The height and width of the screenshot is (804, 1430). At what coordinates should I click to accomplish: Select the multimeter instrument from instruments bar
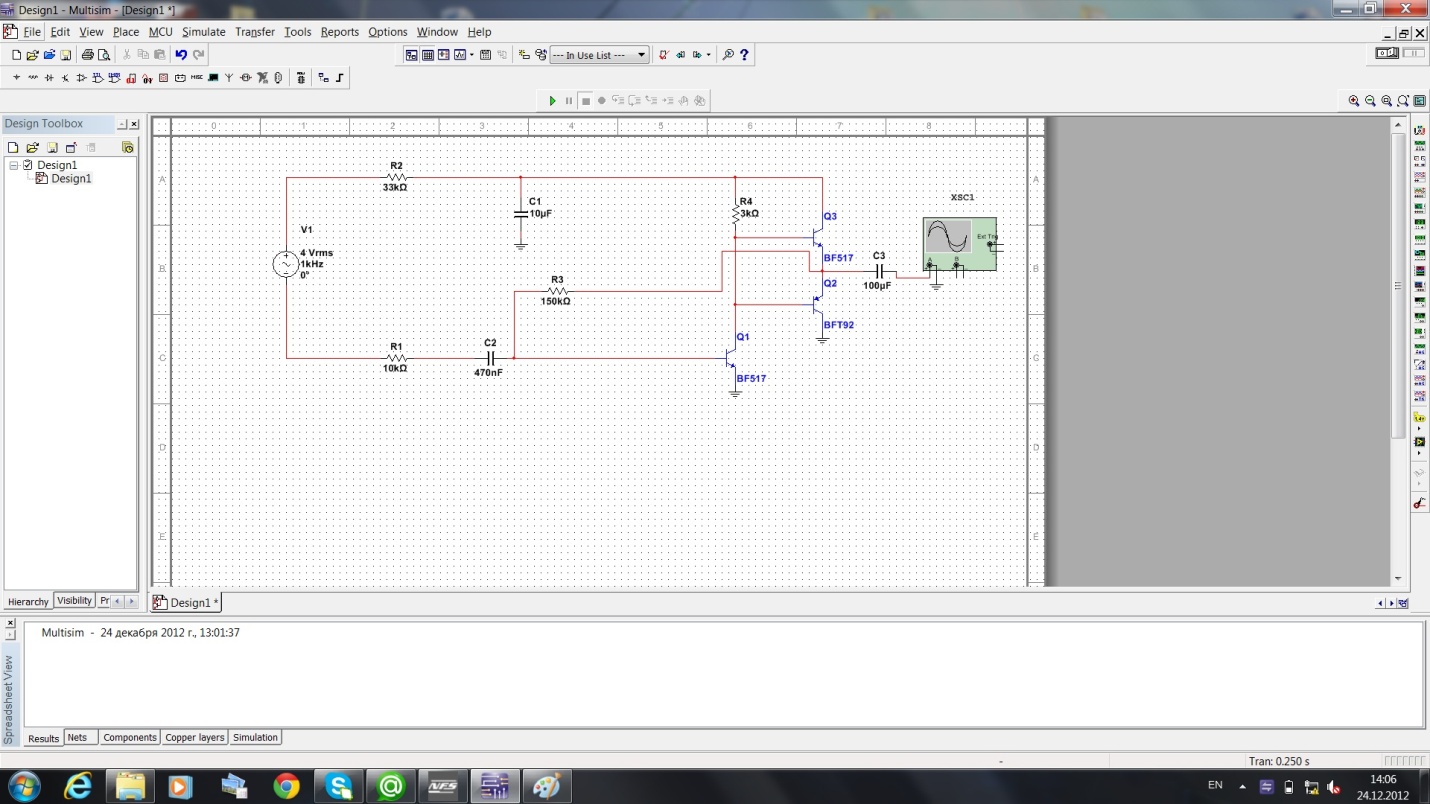pyautogui.click(x=1420, y=131)
